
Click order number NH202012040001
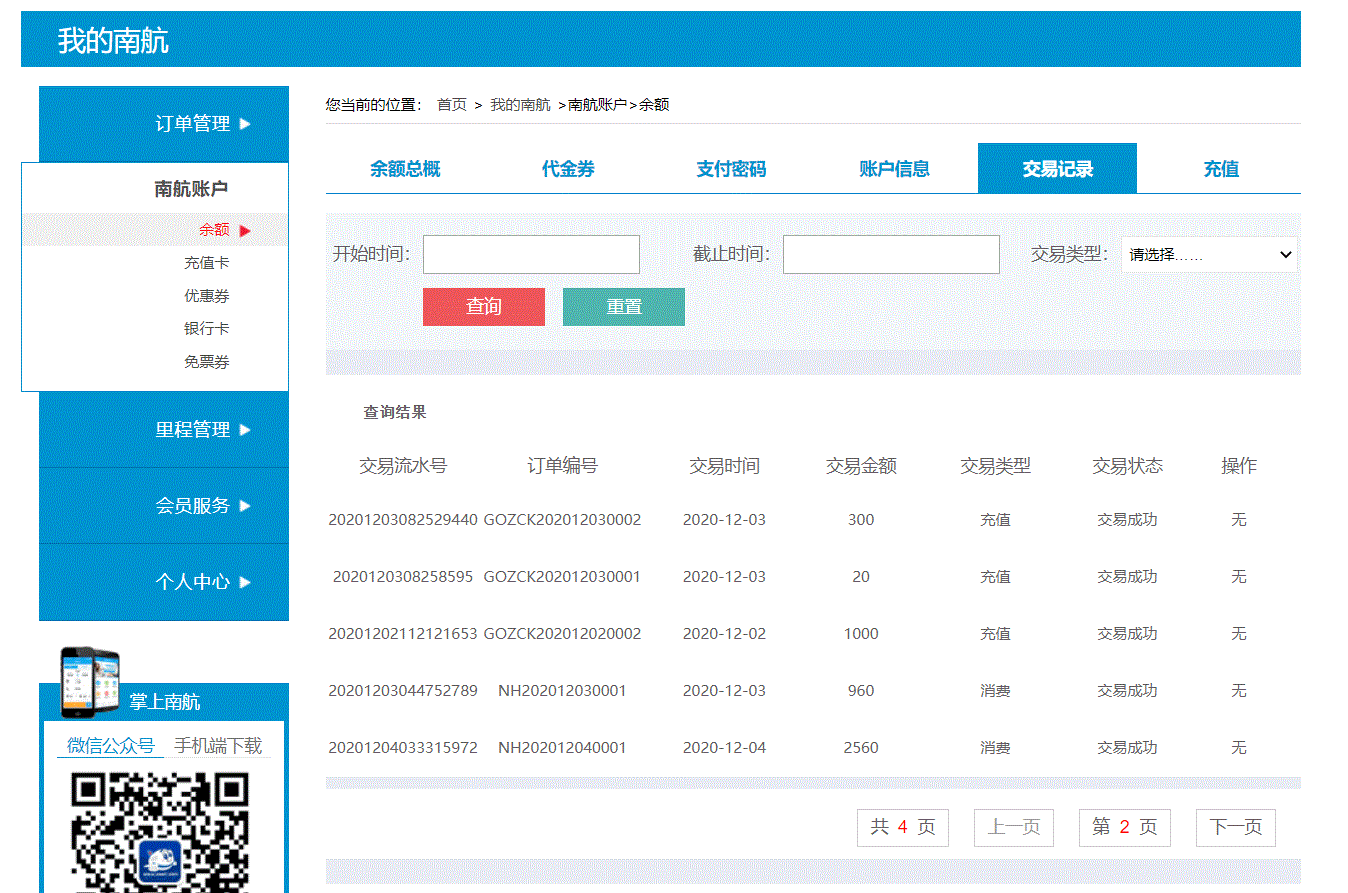pos(562,748)
